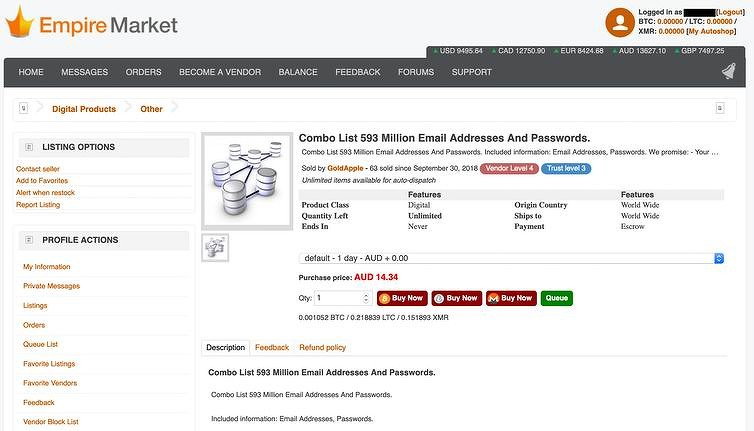Screen dimensions: 754x431
Task: Open Private Messages profile link
Action: [51, 286]
